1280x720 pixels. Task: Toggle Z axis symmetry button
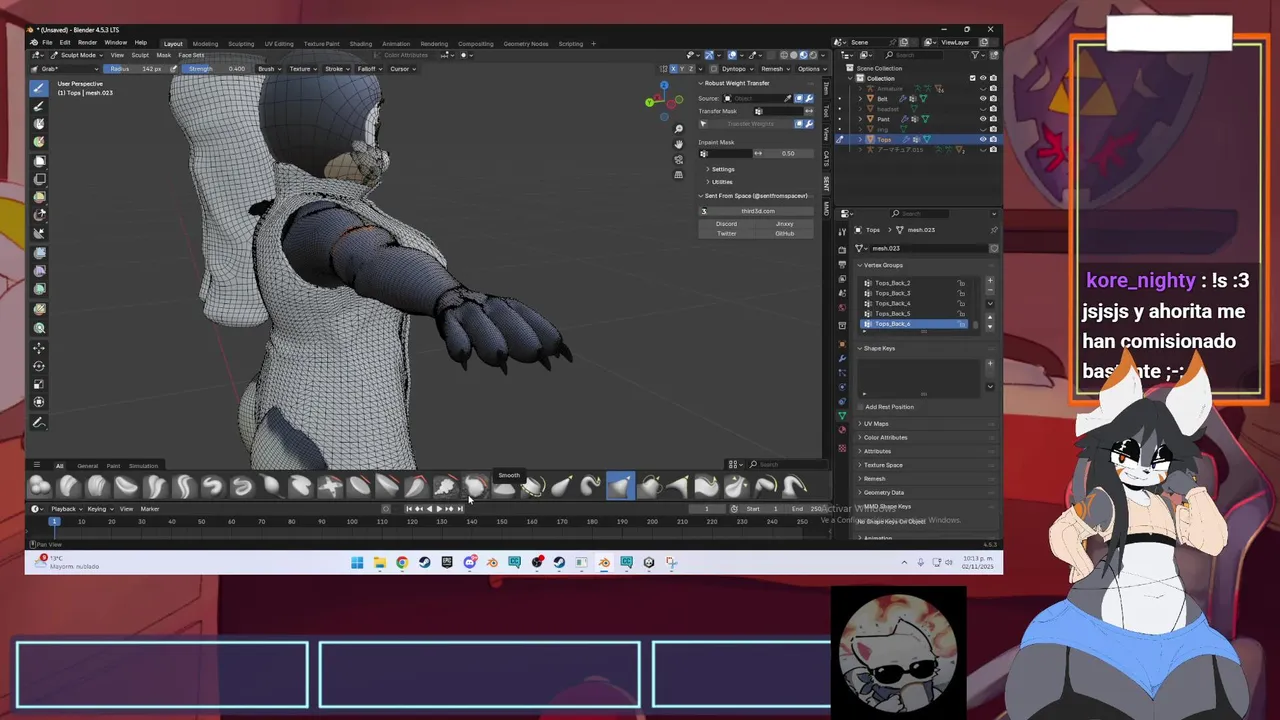691,69
